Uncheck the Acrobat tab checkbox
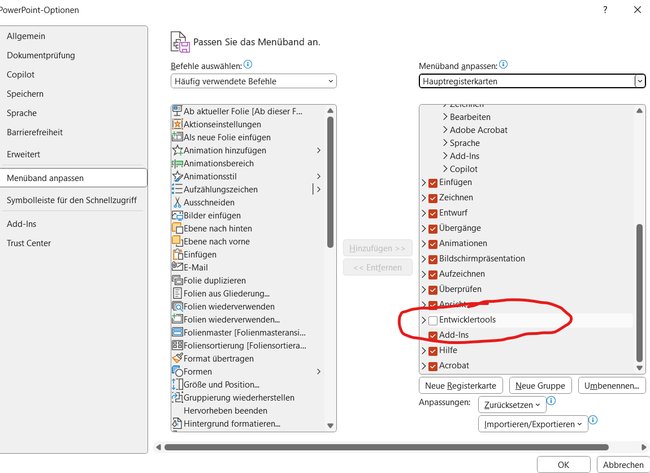 [x=433, y=366]
